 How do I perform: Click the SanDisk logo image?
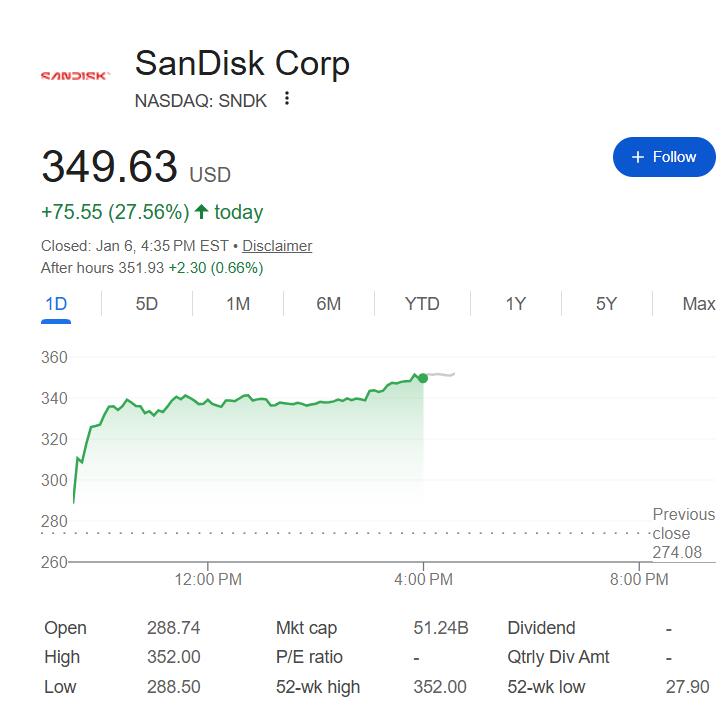74,75
